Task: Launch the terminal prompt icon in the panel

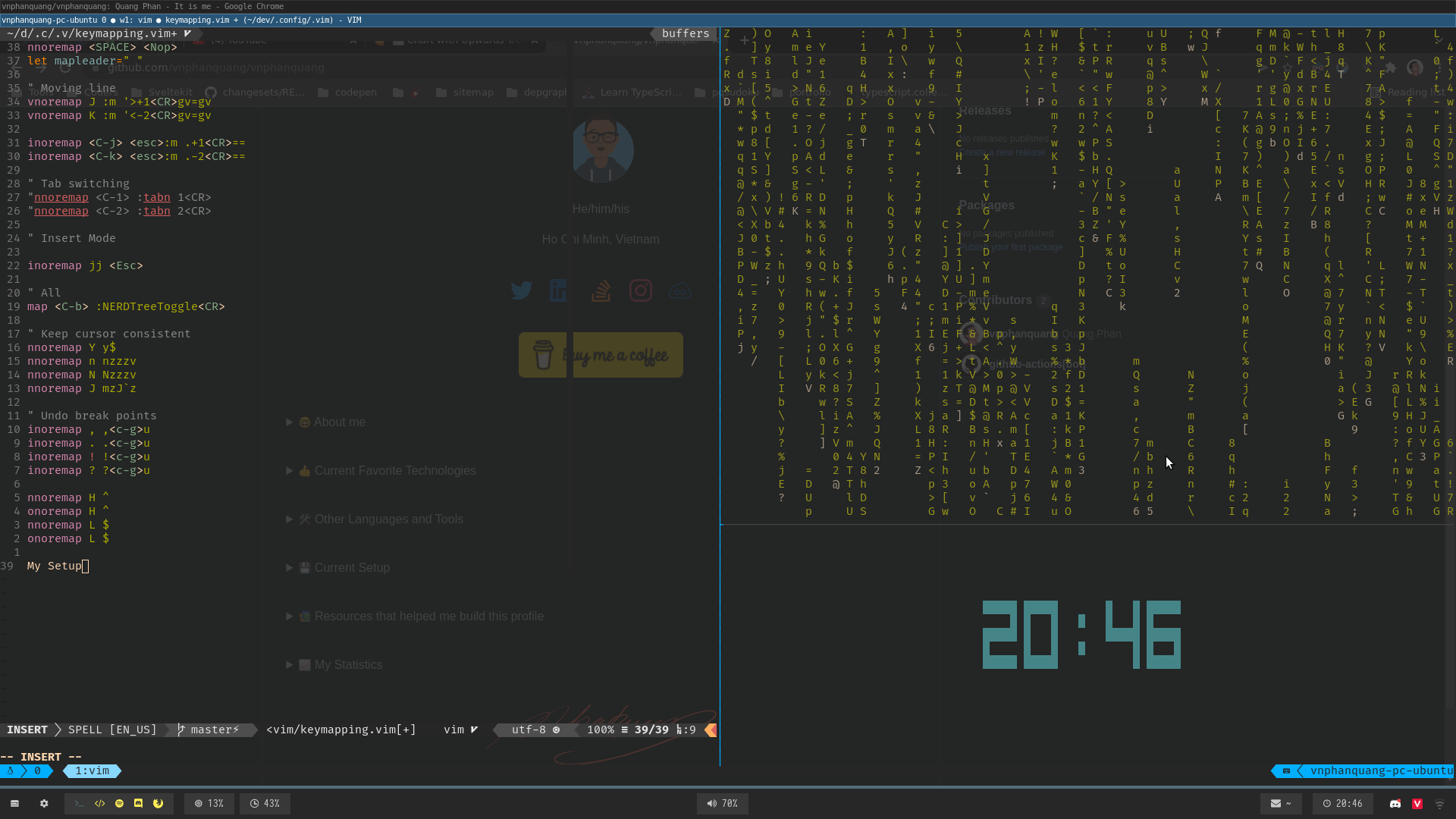Action: click(80, 803)
